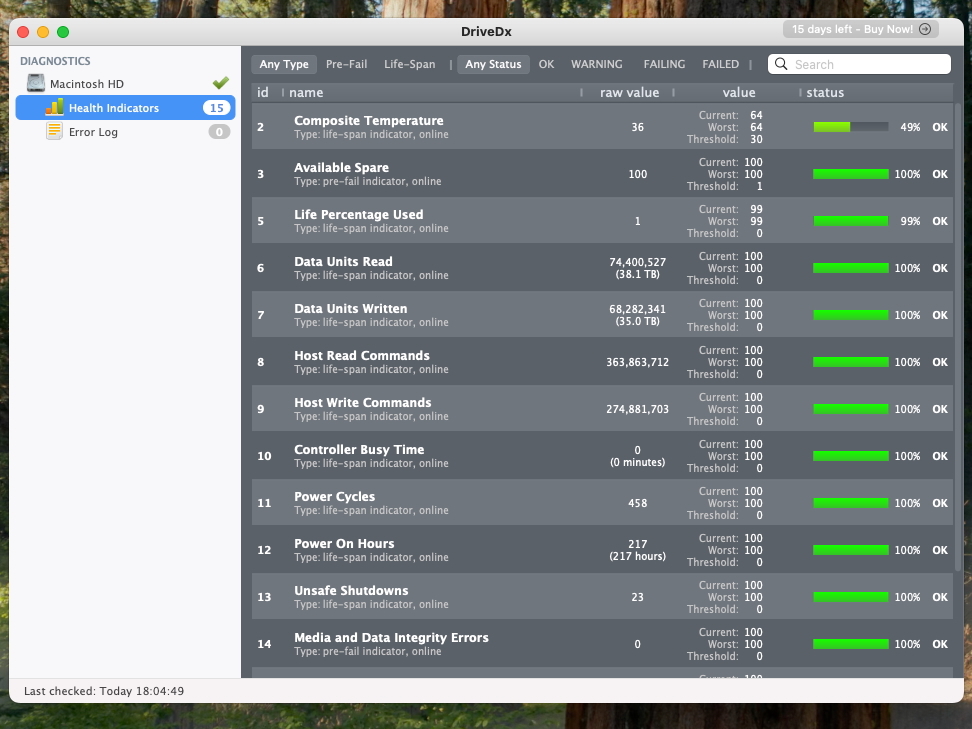Click the Last checked timestamp in status bar
This screenshot has height=729, width=972.
point(104,691)
